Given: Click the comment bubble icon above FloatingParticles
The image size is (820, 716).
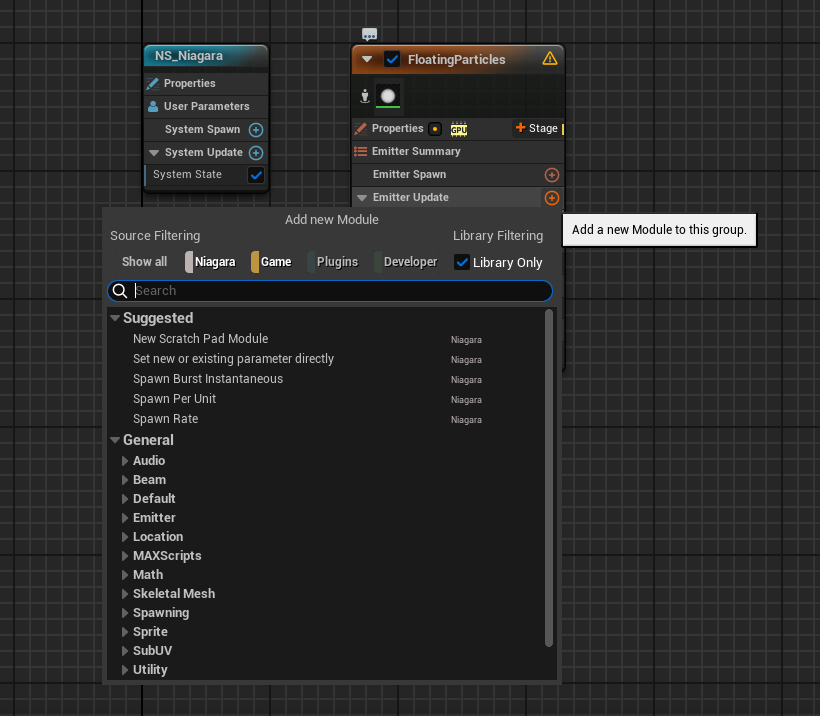Looking at the screenshot, I should (369, 35).
